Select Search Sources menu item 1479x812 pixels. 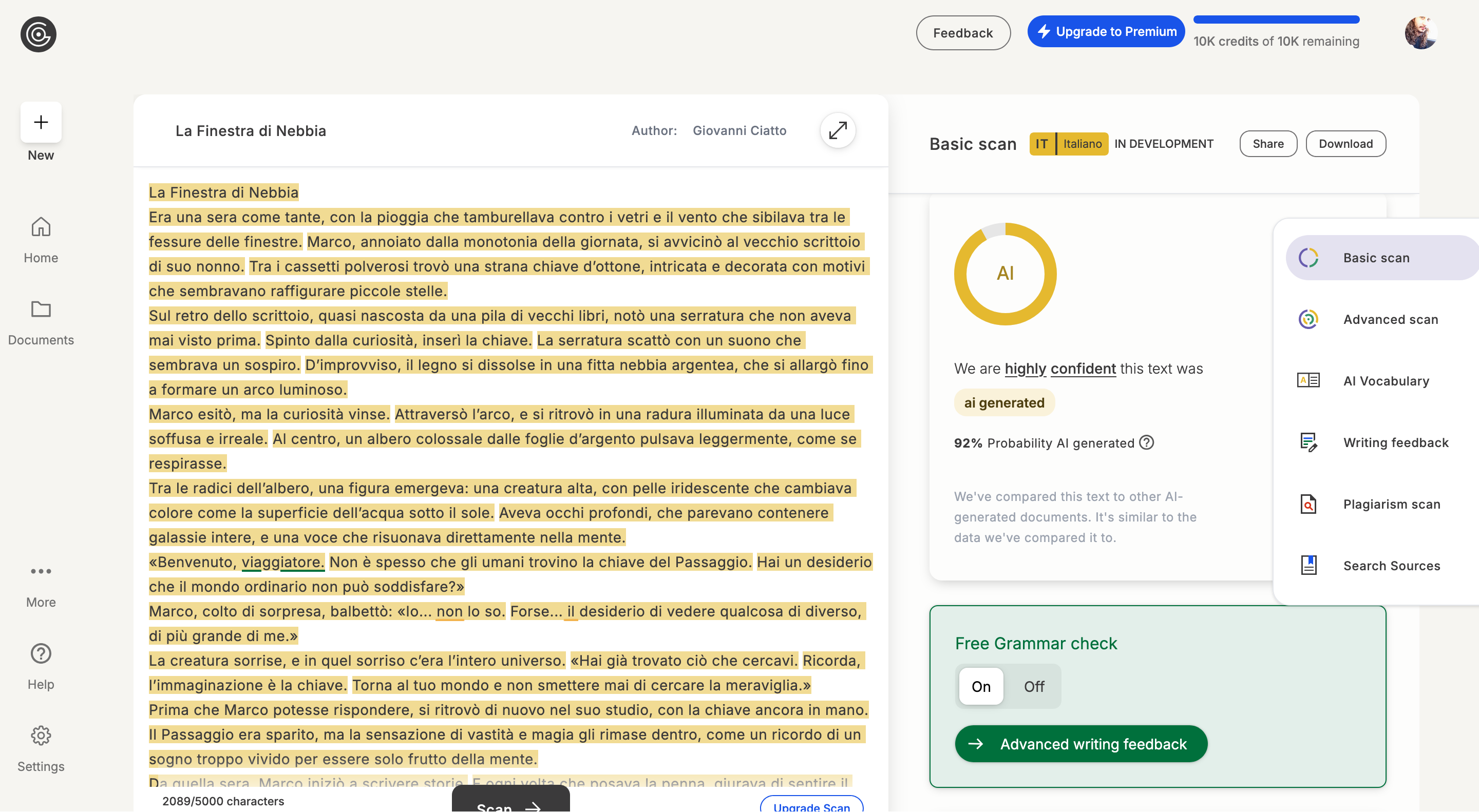1382,566
